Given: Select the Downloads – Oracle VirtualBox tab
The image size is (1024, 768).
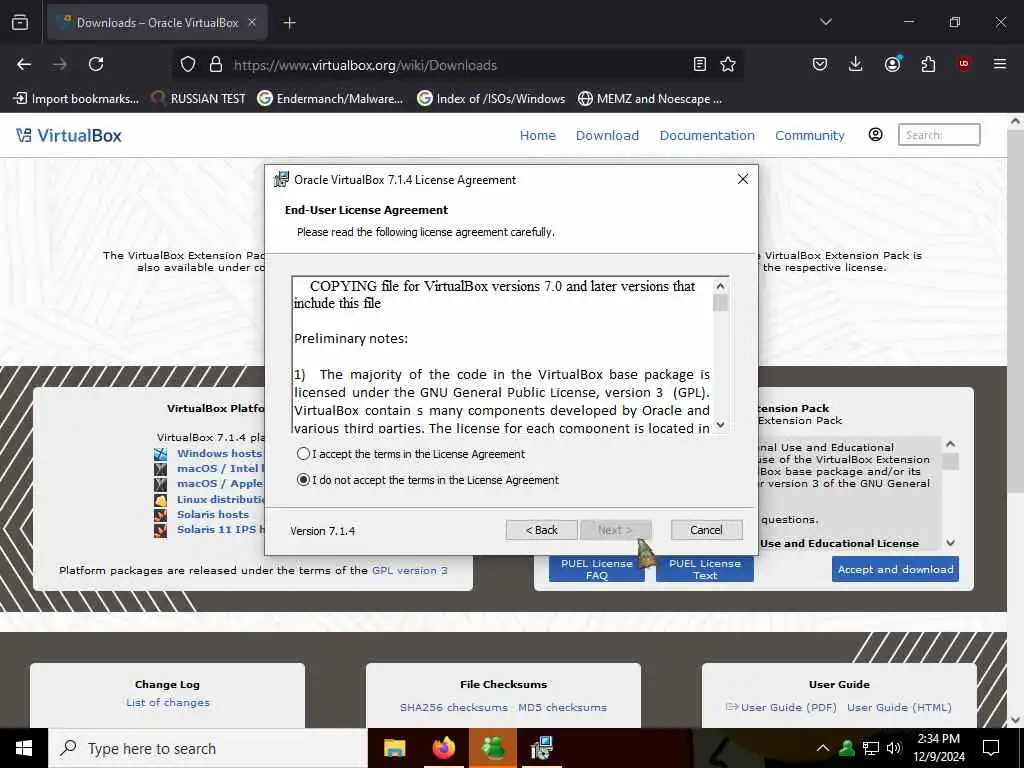Looking at the screenshot, I should (157, 23).
